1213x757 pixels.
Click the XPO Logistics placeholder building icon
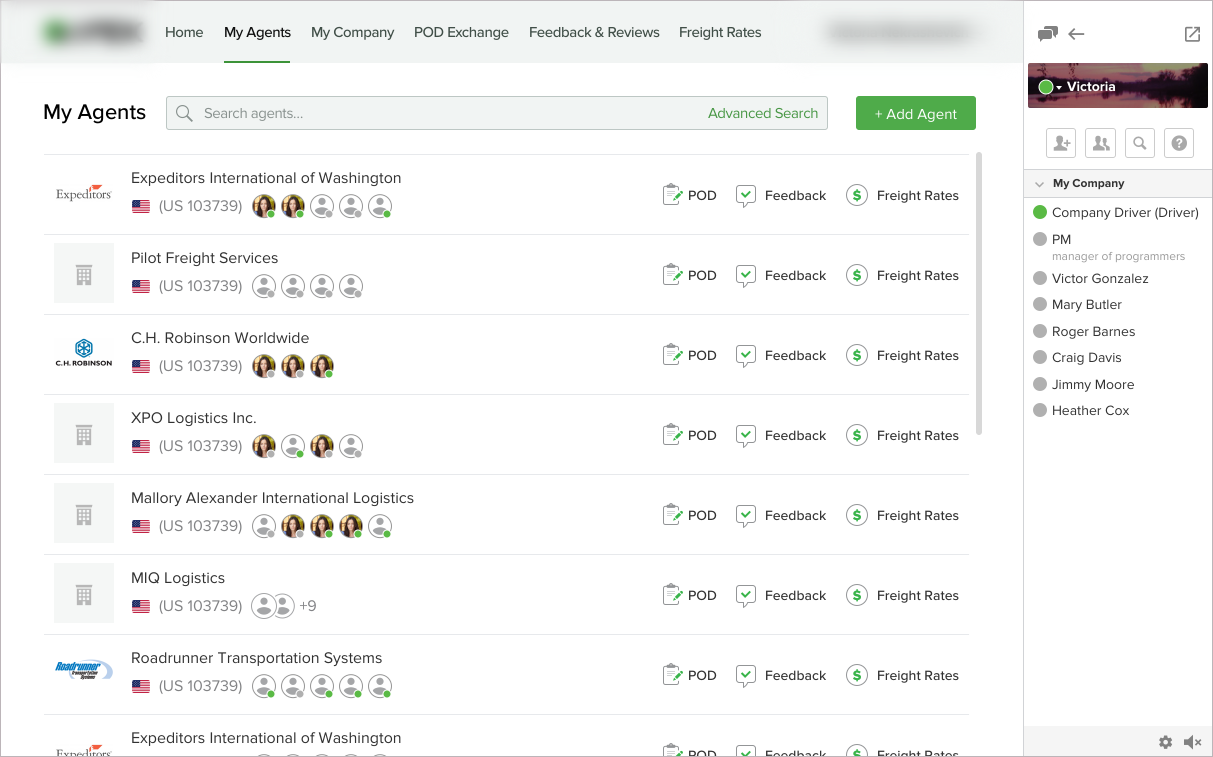[84, 434]
